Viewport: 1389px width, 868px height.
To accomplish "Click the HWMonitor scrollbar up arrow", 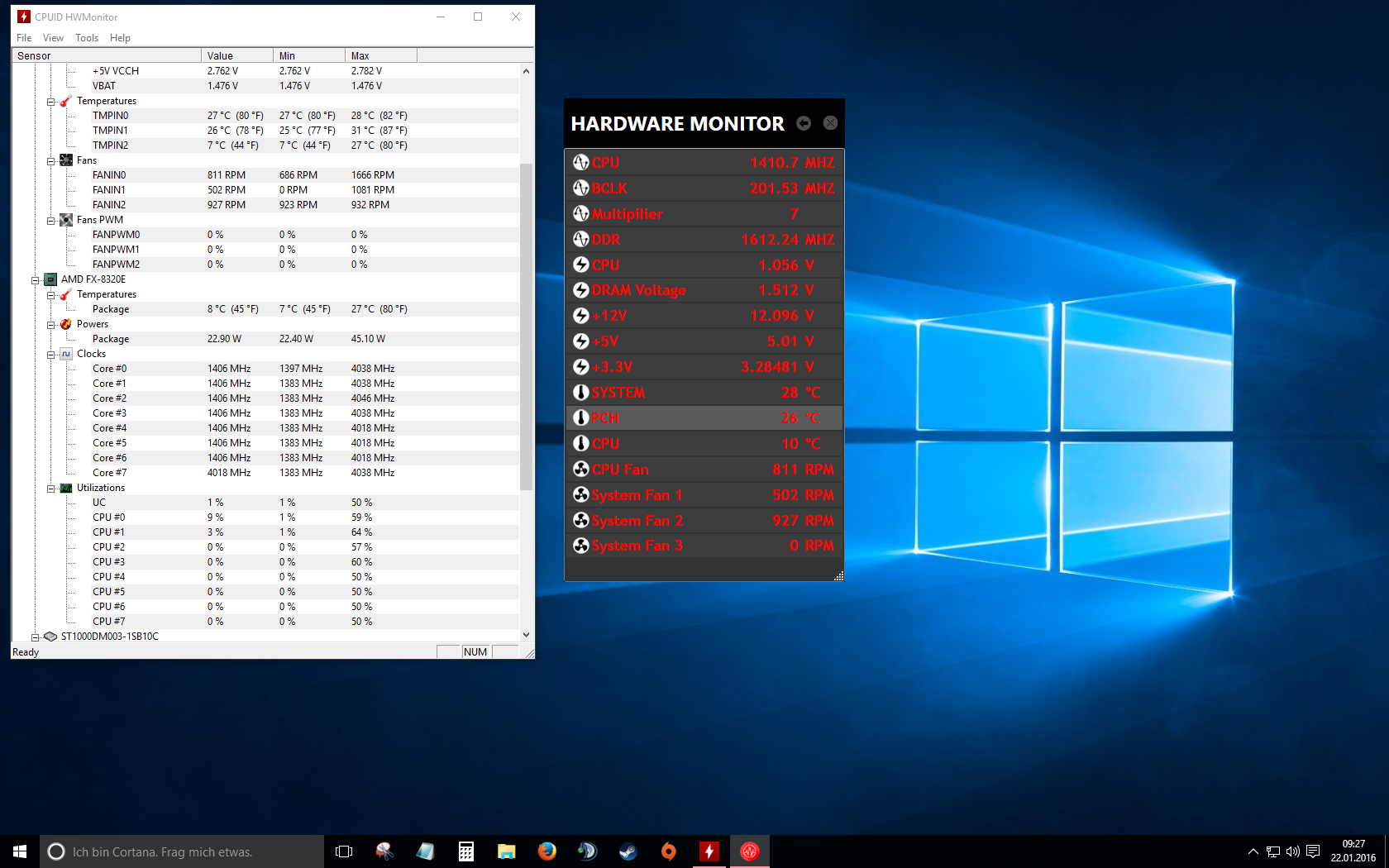I will coord(527,71).
